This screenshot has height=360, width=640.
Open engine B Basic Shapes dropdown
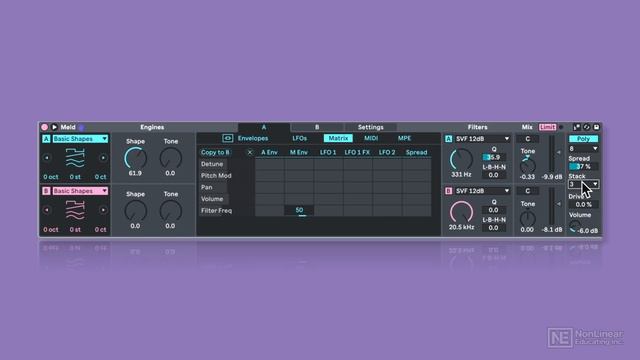pos(80,191)
